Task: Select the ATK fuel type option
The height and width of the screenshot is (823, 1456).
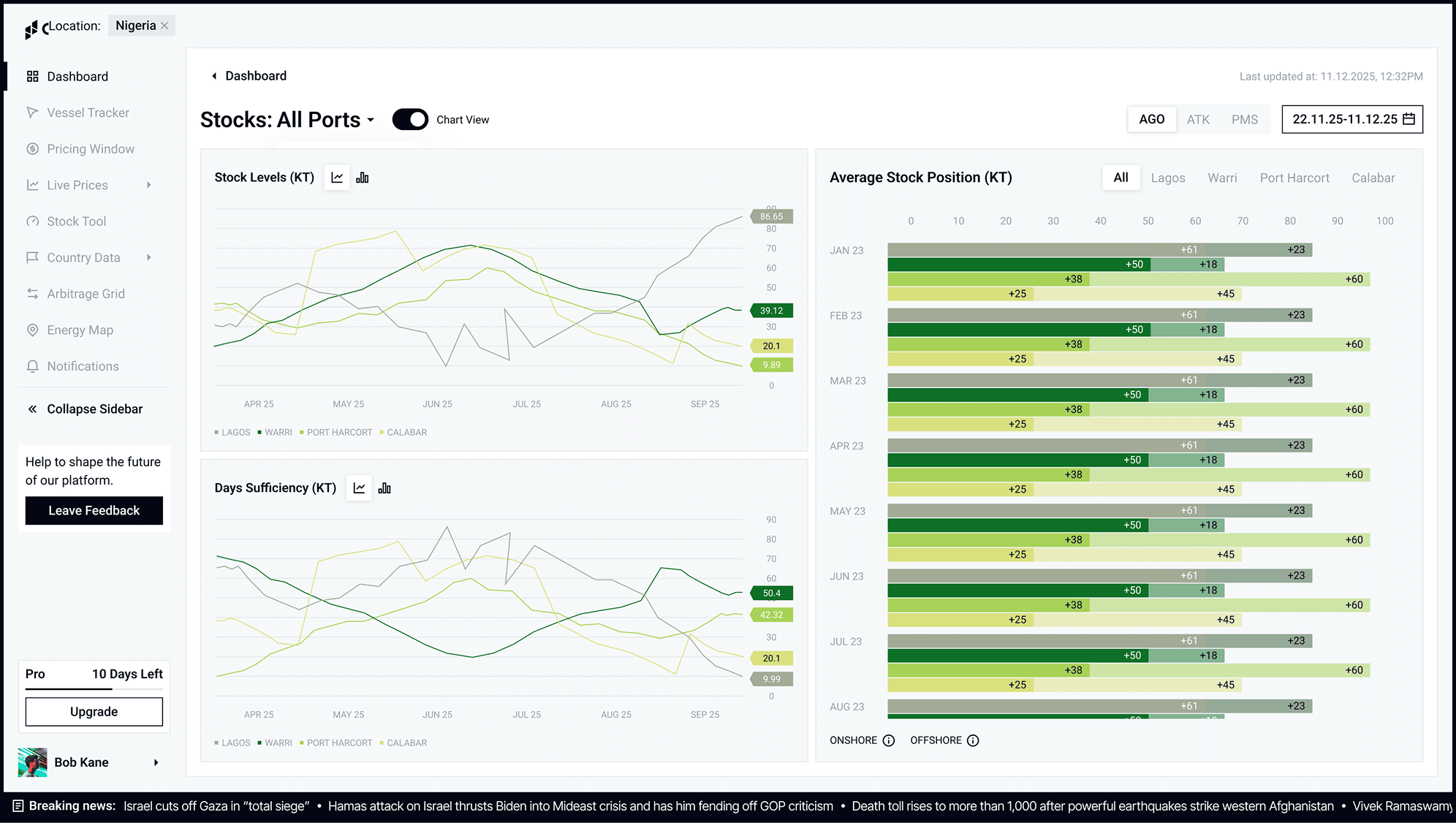Action: pos(1198,120)
